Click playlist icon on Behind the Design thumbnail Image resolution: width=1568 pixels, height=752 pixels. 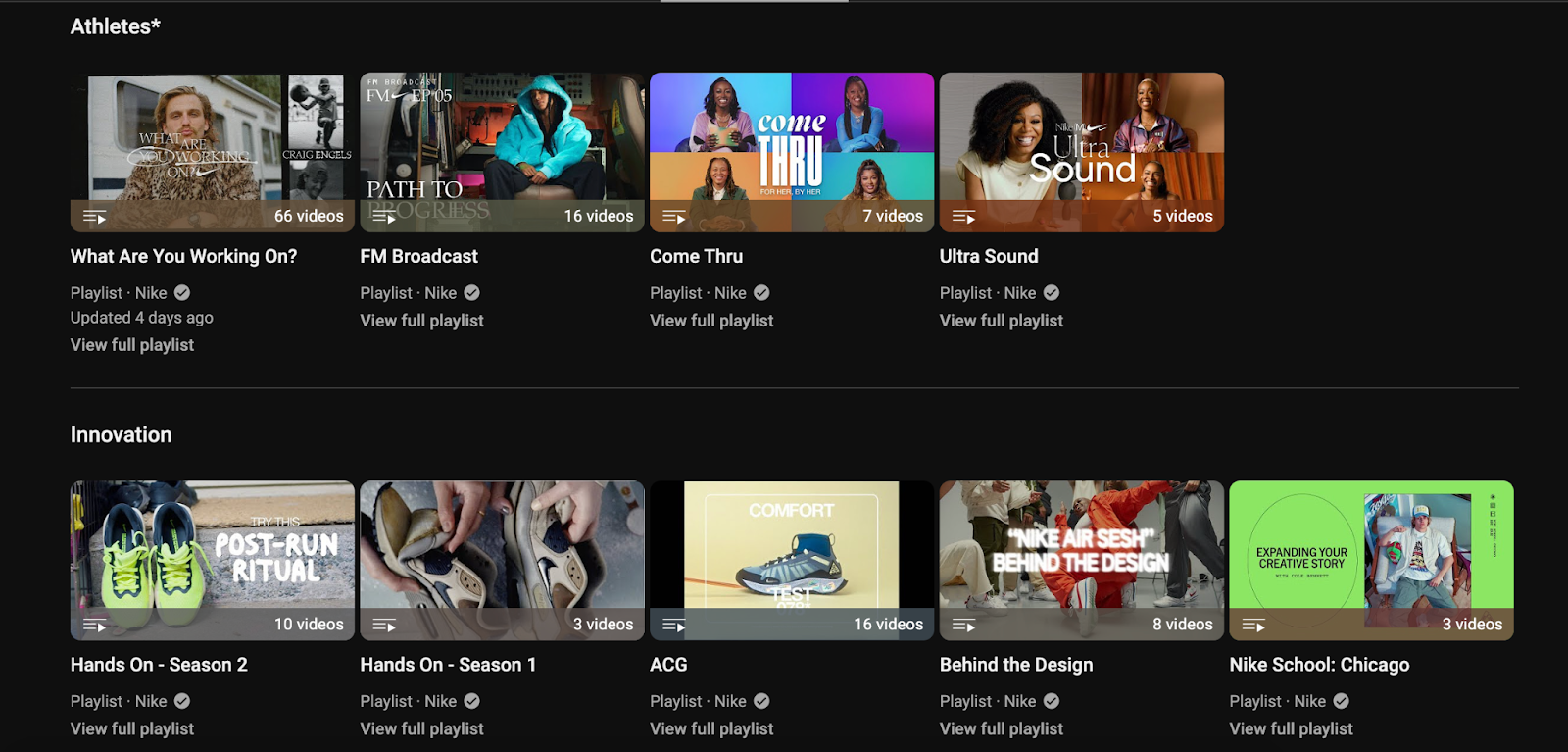[x=964, y=625]
